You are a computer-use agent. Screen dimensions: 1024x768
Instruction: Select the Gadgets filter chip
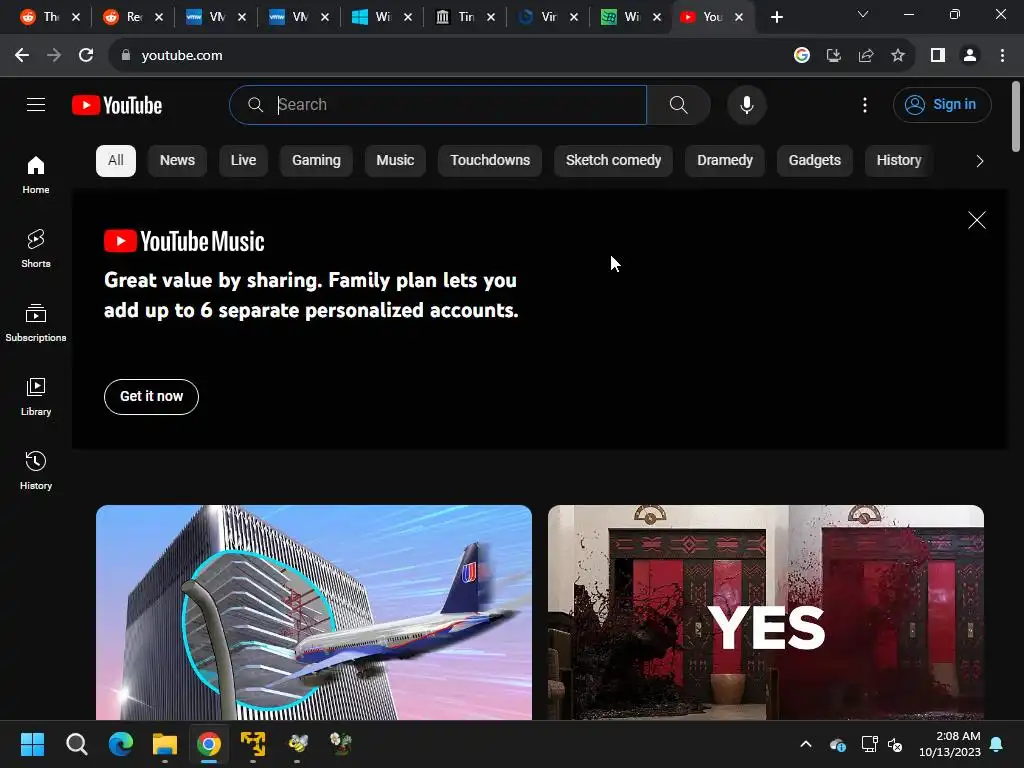point(814,161)
